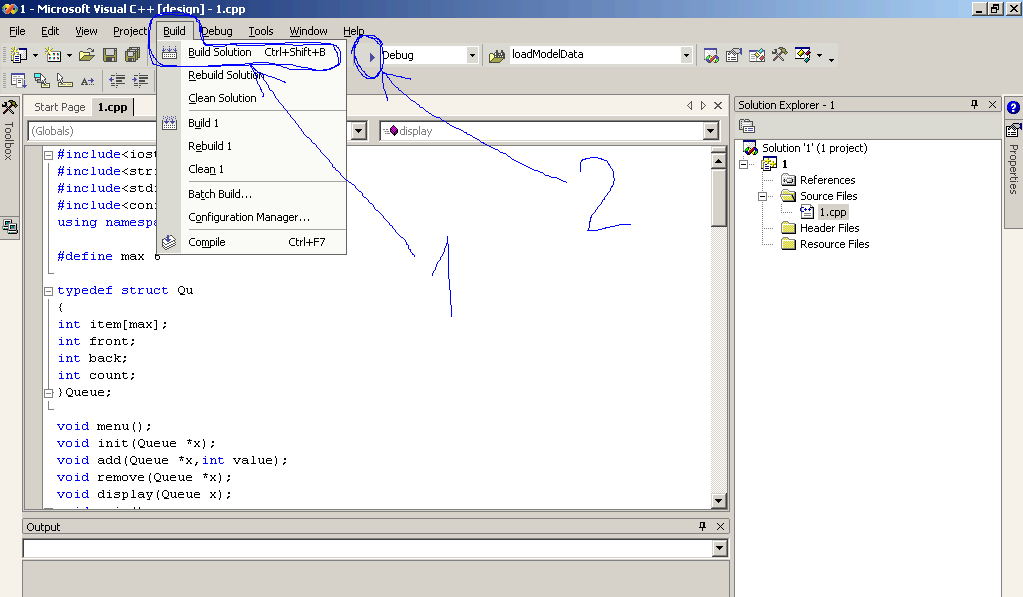
Task: Select 1.cpp in Solution Explorer
Action: pos(832,212)
